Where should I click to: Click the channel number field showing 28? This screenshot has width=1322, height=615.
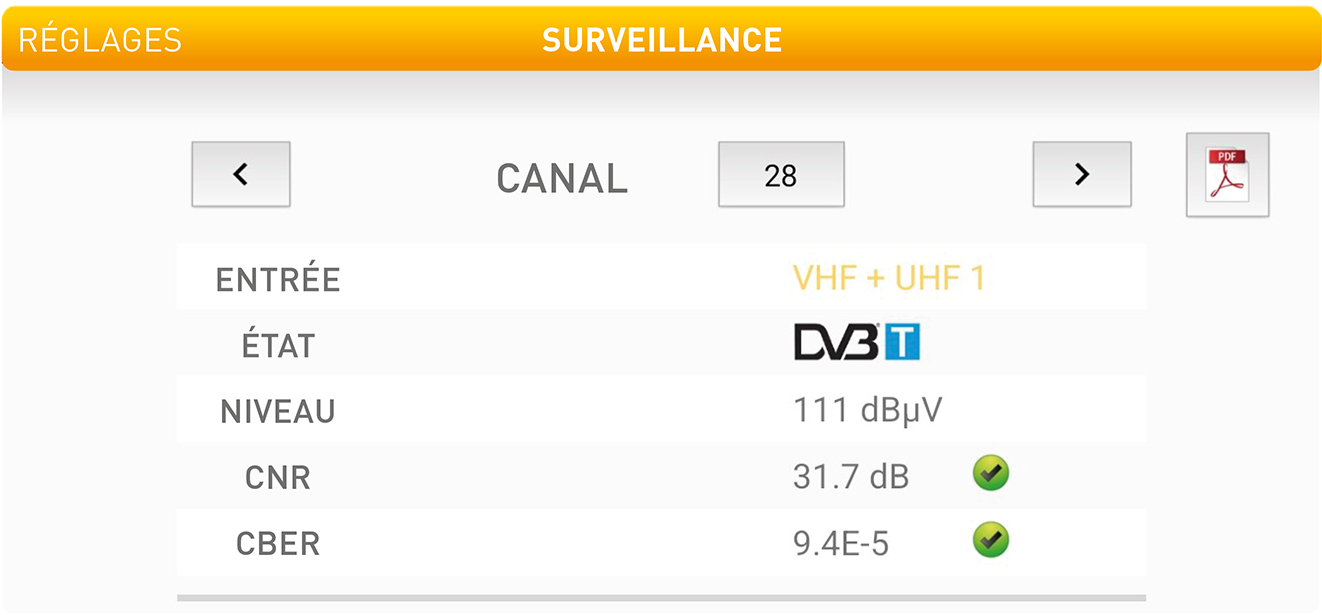[781, 175]
